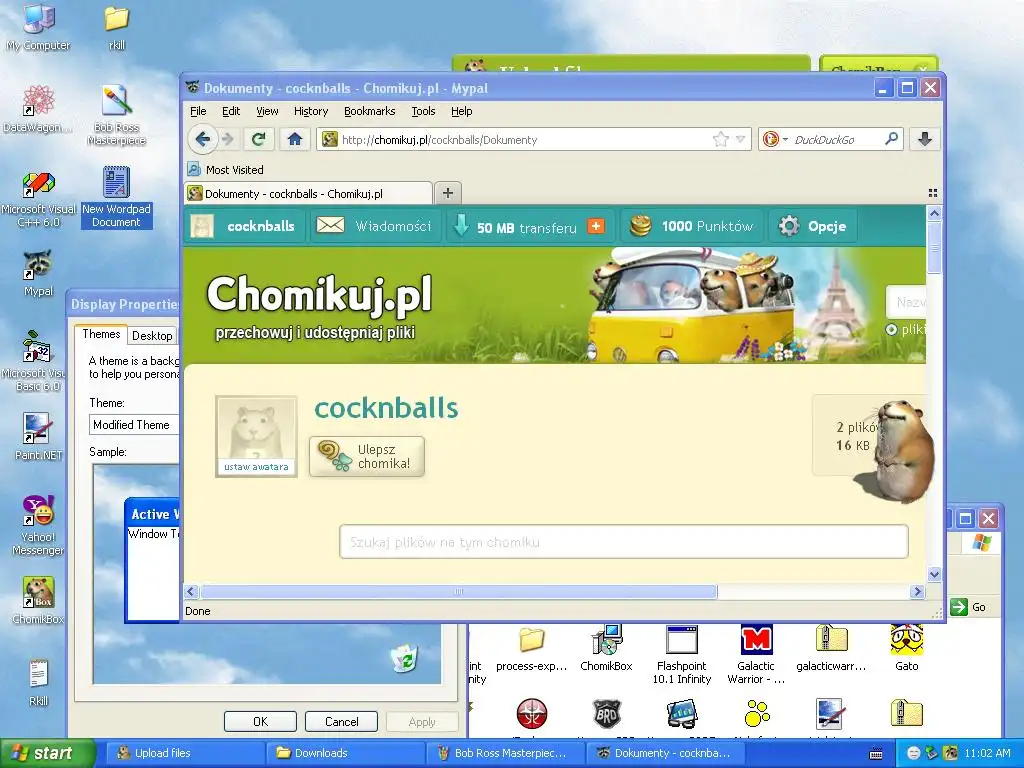This screenshot has width=1024, height=768.
Task: Open the 1000 Punktów coins icon
Action: pyautogui.click(x=640, y=226)
